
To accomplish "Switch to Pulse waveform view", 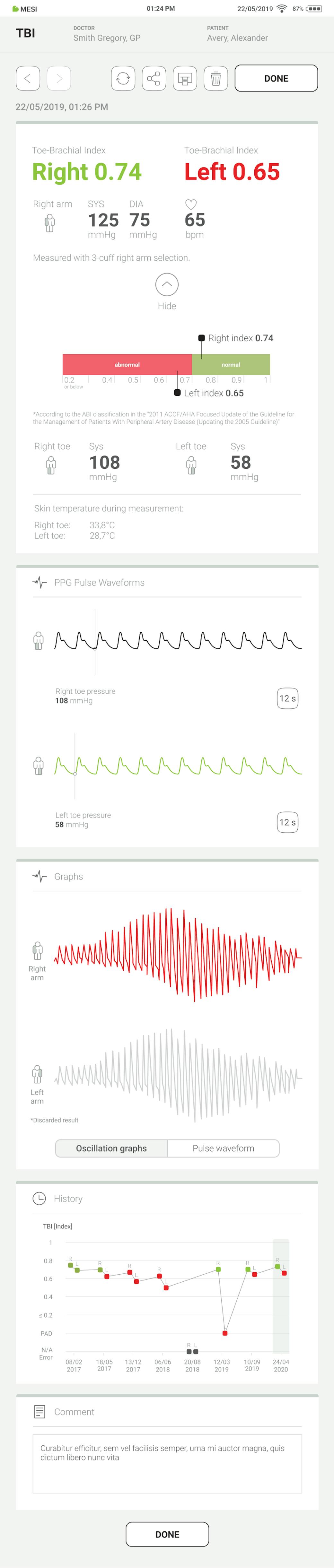I will pos(223,1148).
